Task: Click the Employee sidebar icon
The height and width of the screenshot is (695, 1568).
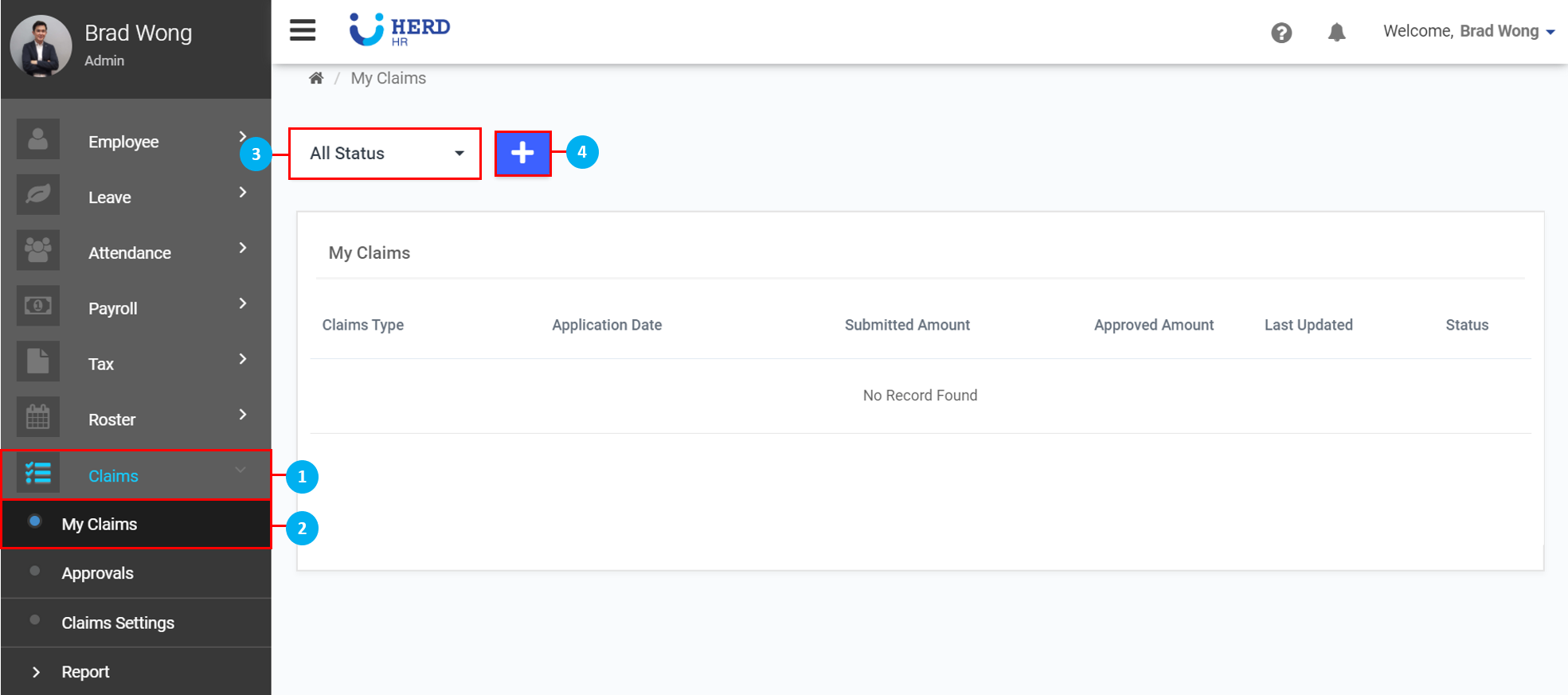Action: tap(38, 140)
